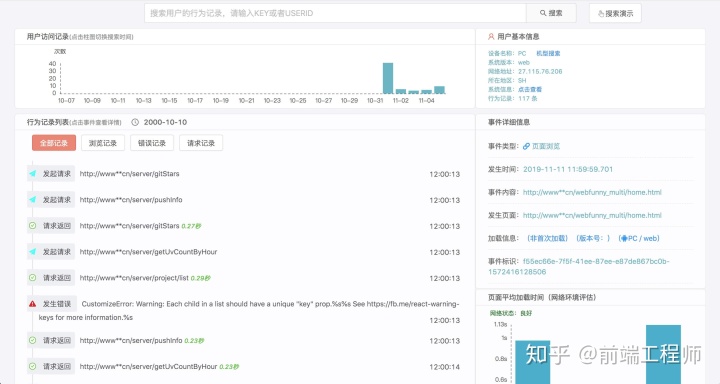Click the clock icon beside 2000-10-10

pyautogui.click(x=135, y=122)
